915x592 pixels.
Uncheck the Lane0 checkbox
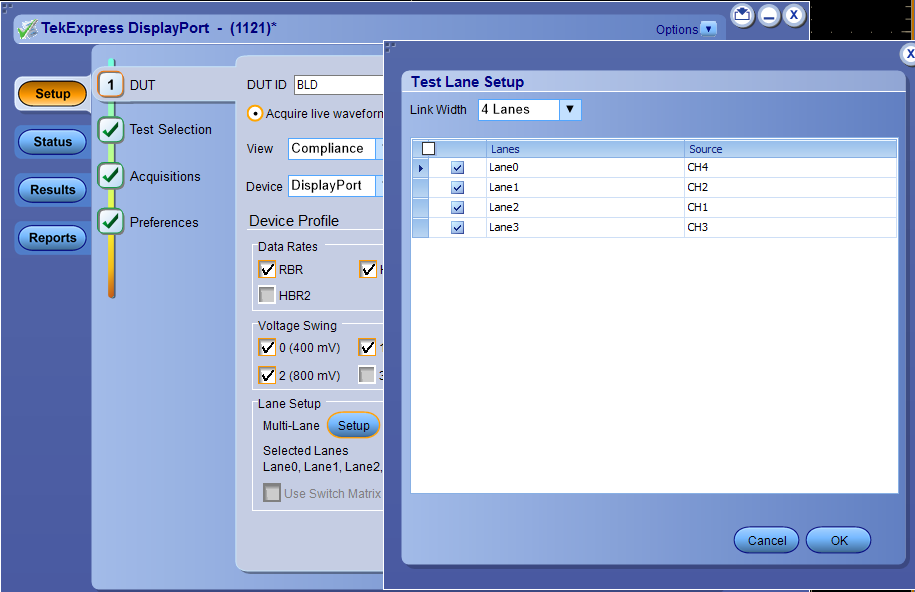click(457, 168)
